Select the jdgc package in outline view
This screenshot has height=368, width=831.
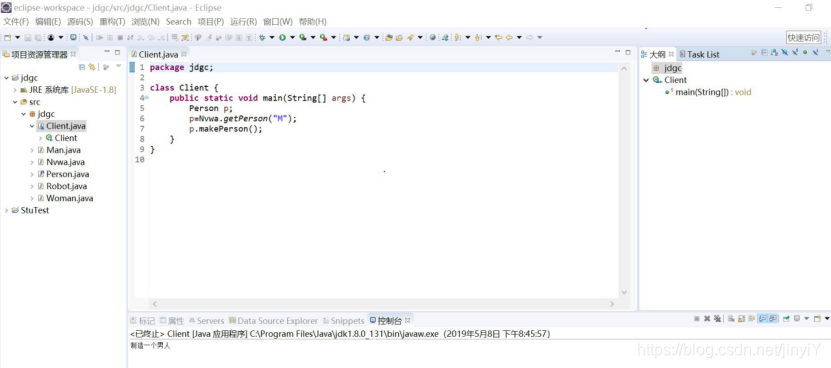click(667, 68)
